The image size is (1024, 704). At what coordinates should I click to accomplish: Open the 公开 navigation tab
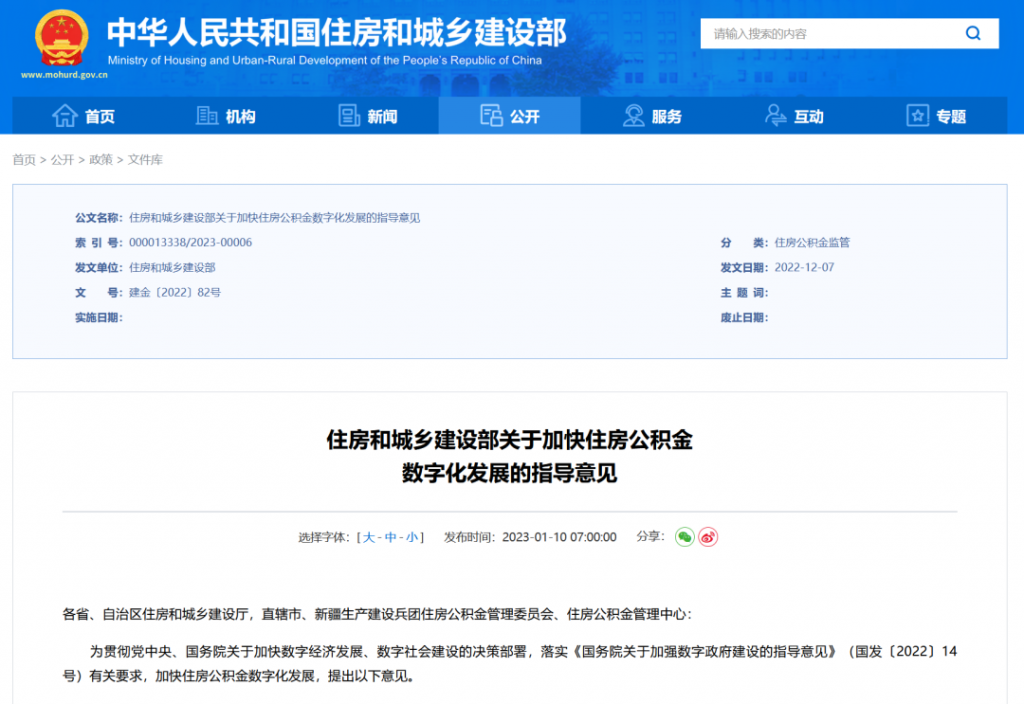[x=509, y=116]
